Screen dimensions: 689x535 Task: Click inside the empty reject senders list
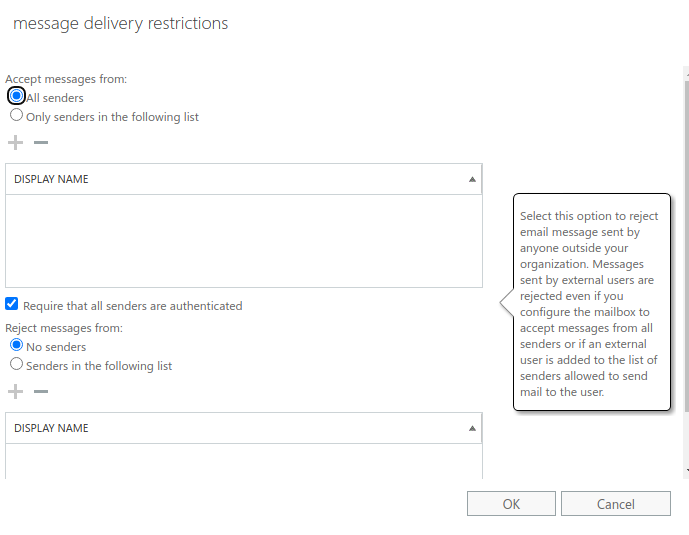coord(243,461)
